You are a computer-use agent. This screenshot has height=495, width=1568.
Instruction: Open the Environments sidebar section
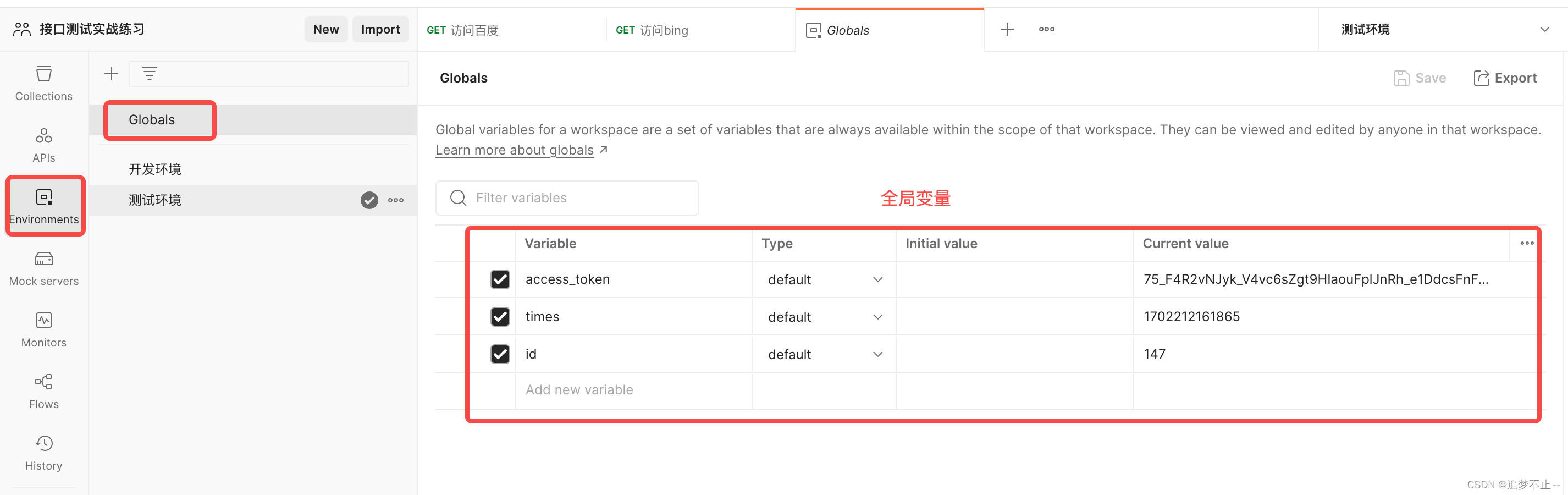[x=44, y=206]
